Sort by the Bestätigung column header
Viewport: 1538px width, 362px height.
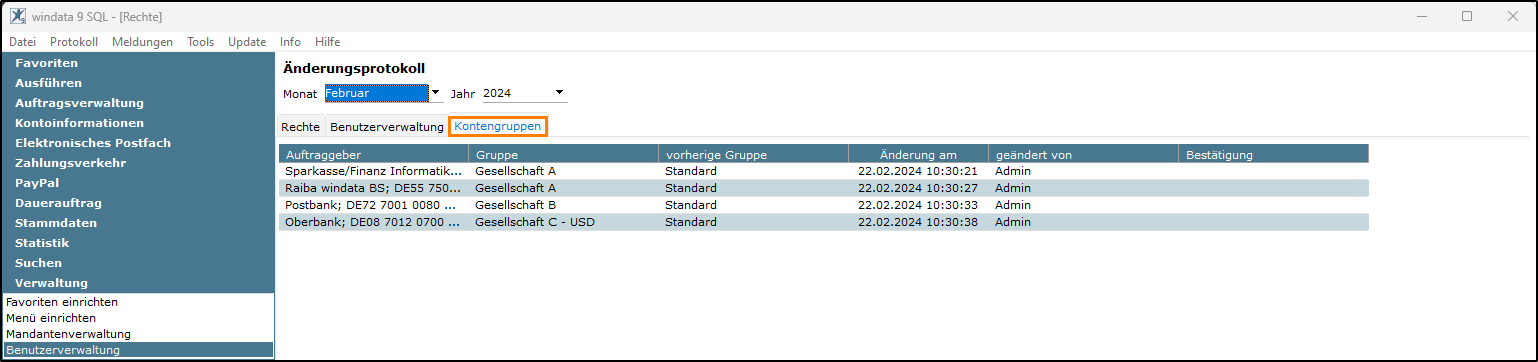[1273, 154]
